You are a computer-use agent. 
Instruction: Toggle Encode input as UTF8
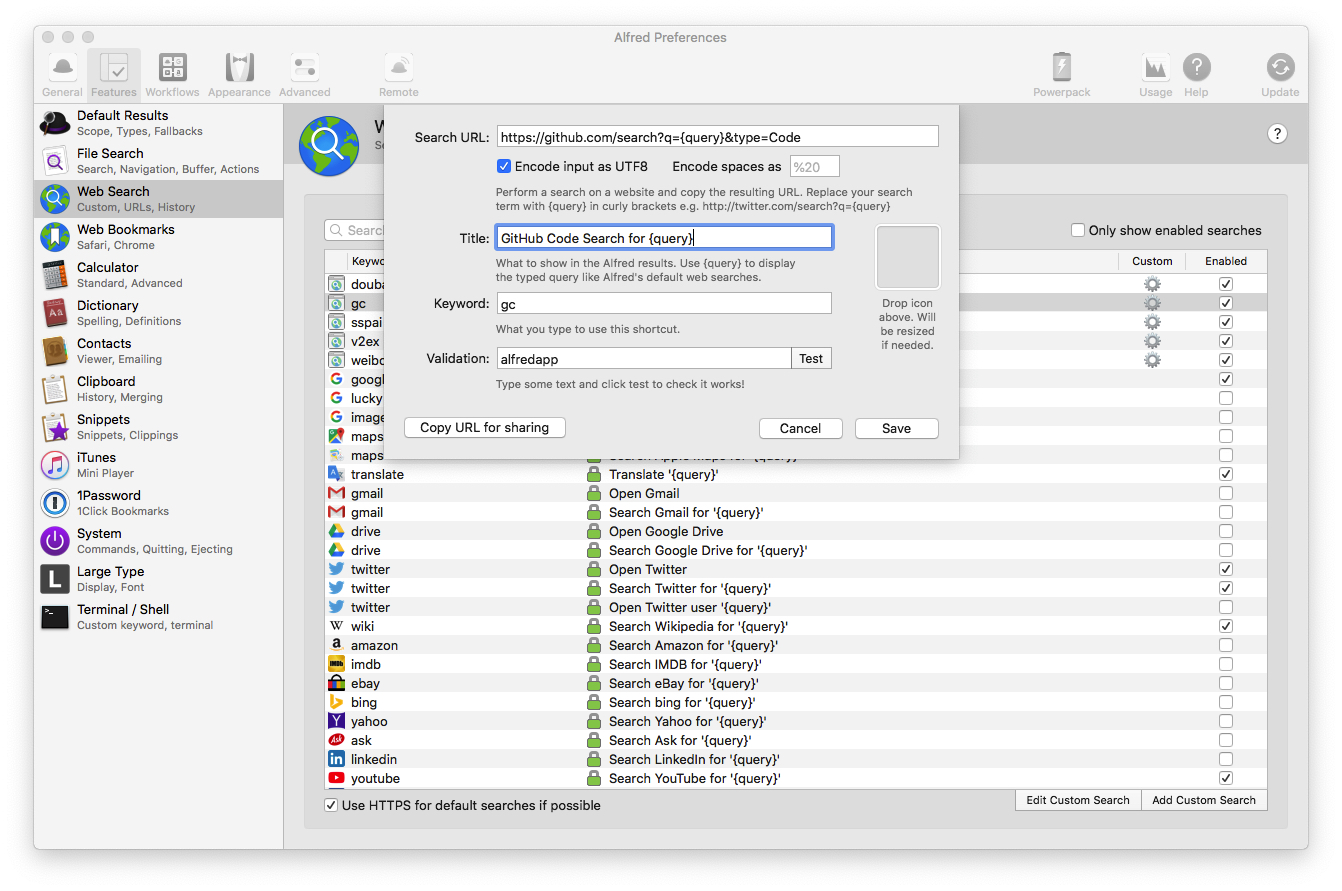click(x=504, y=166)
